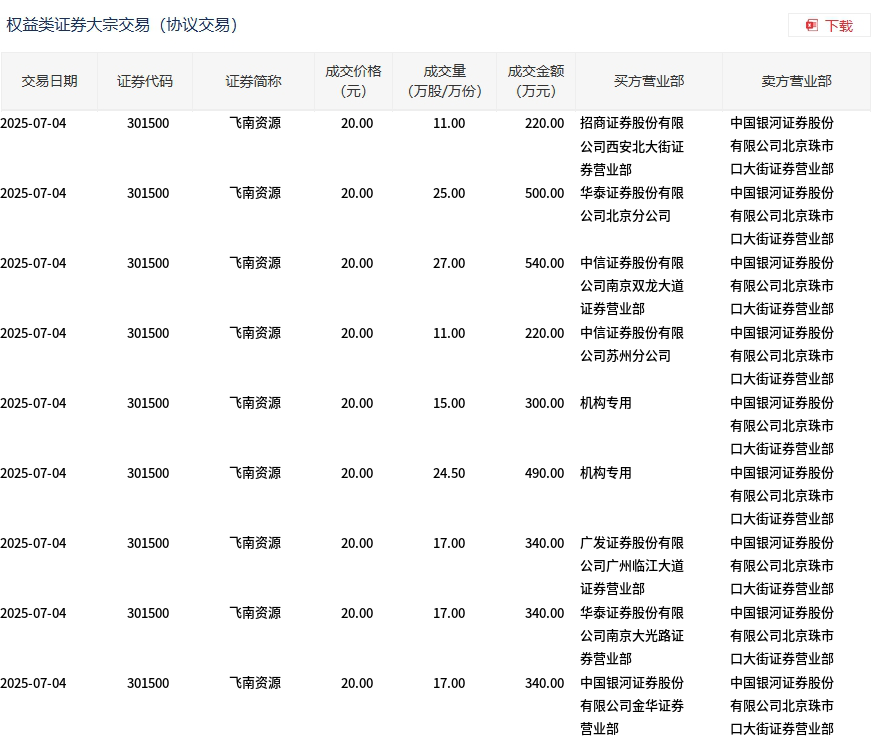Click seller 中国银河证券 in the 招商证券 row

pyautogui.click(x=782, y=146)
